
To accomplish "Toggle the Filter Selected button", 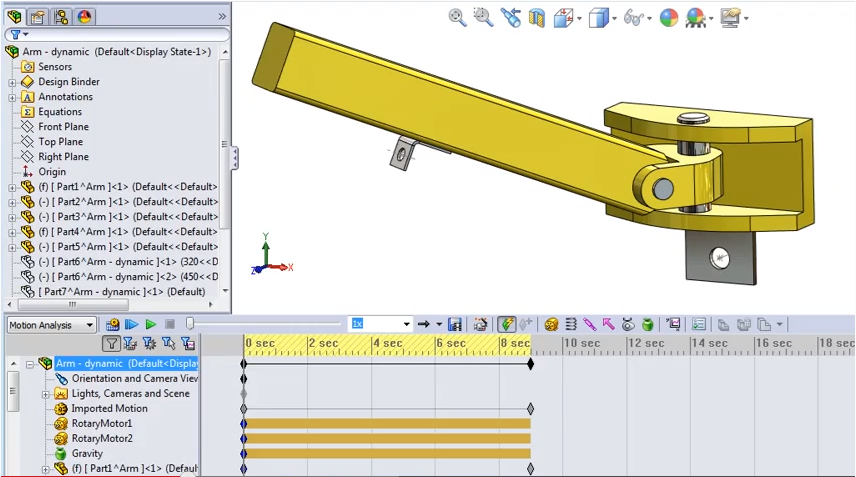I will pyautogui.click(x=169, y=343).
